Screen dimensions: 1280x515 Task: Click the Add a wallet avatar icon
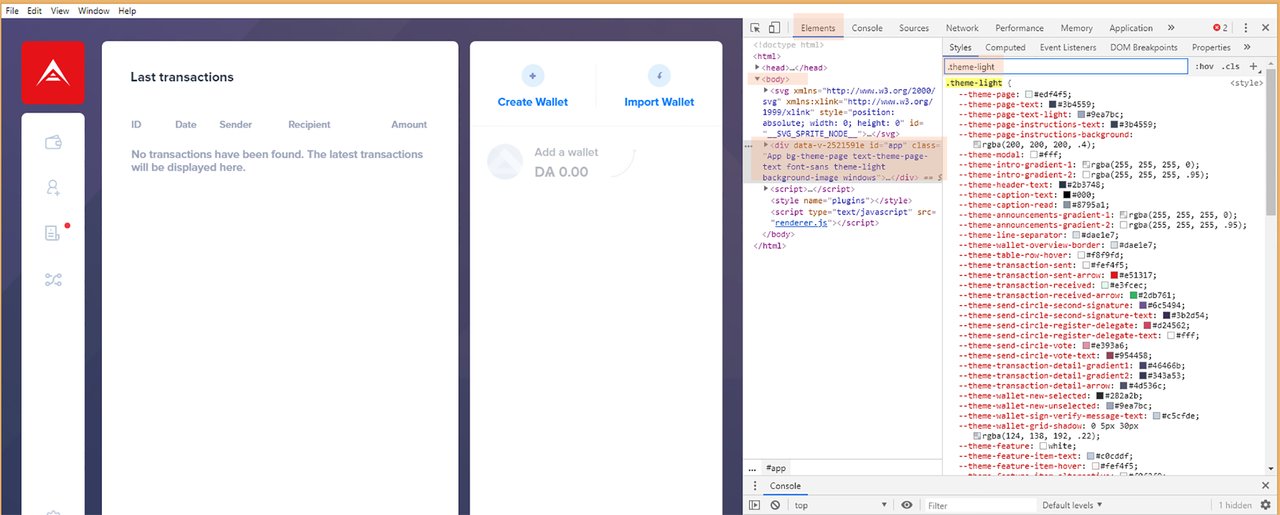click(504, 162)
